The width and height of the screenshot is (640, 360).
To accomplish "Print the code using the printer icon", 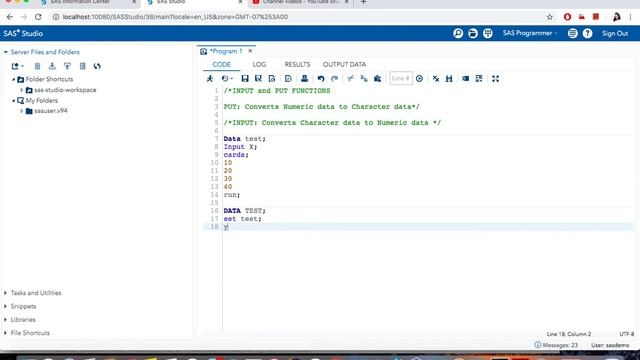I will [304, 78].
